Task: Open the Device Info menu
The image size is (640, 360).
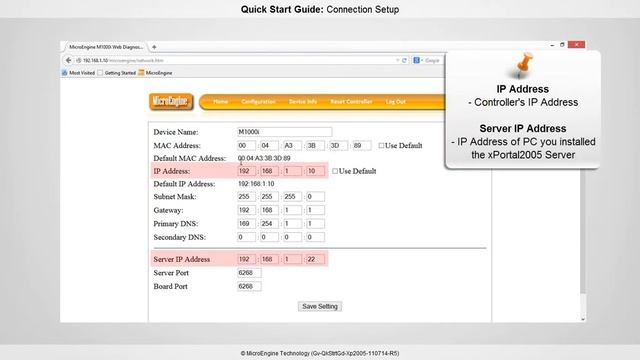Action: pyautogui.click(x=303, y=102)
